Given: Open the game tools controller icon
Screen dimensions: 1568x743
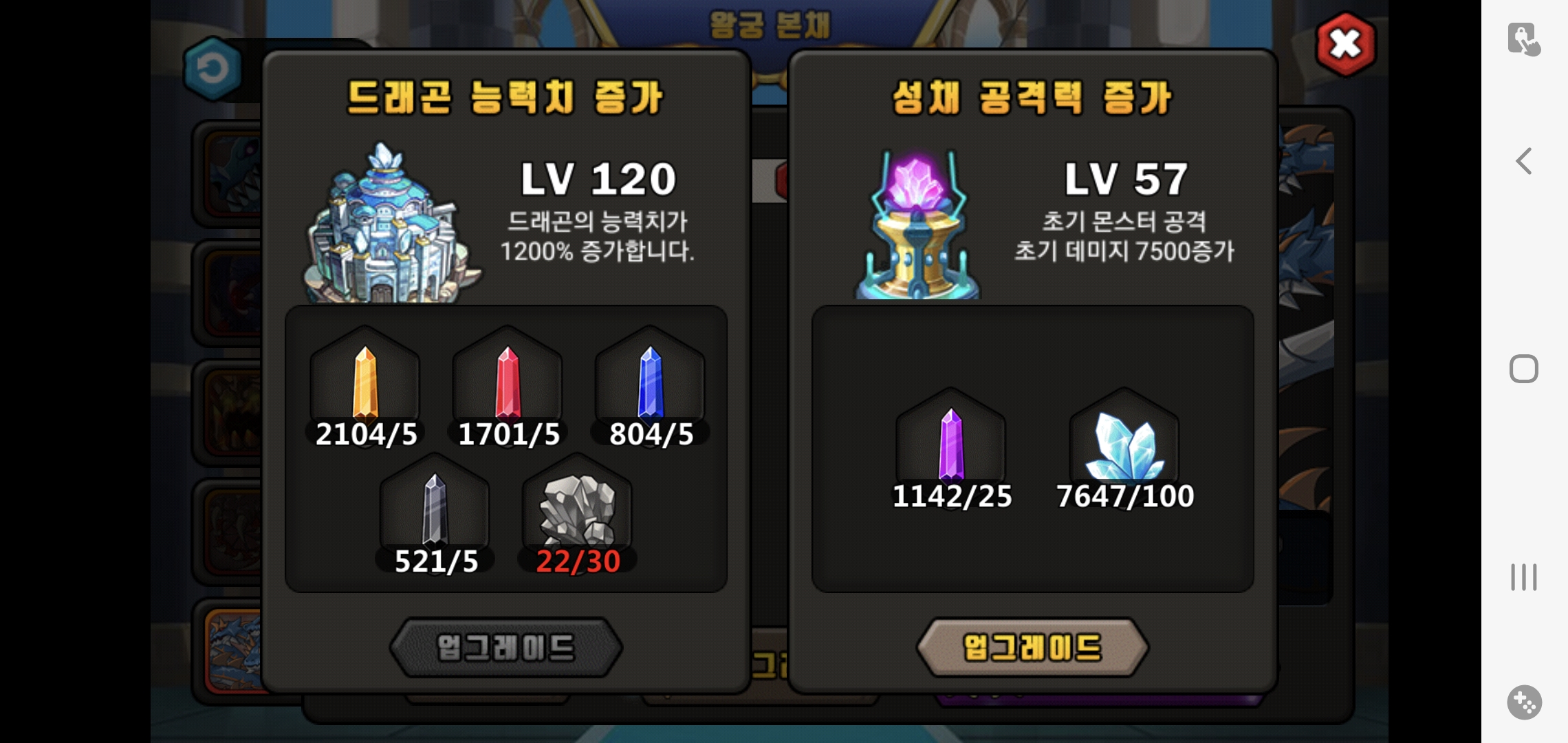Looking at the screenshot, I should 1524,702.
